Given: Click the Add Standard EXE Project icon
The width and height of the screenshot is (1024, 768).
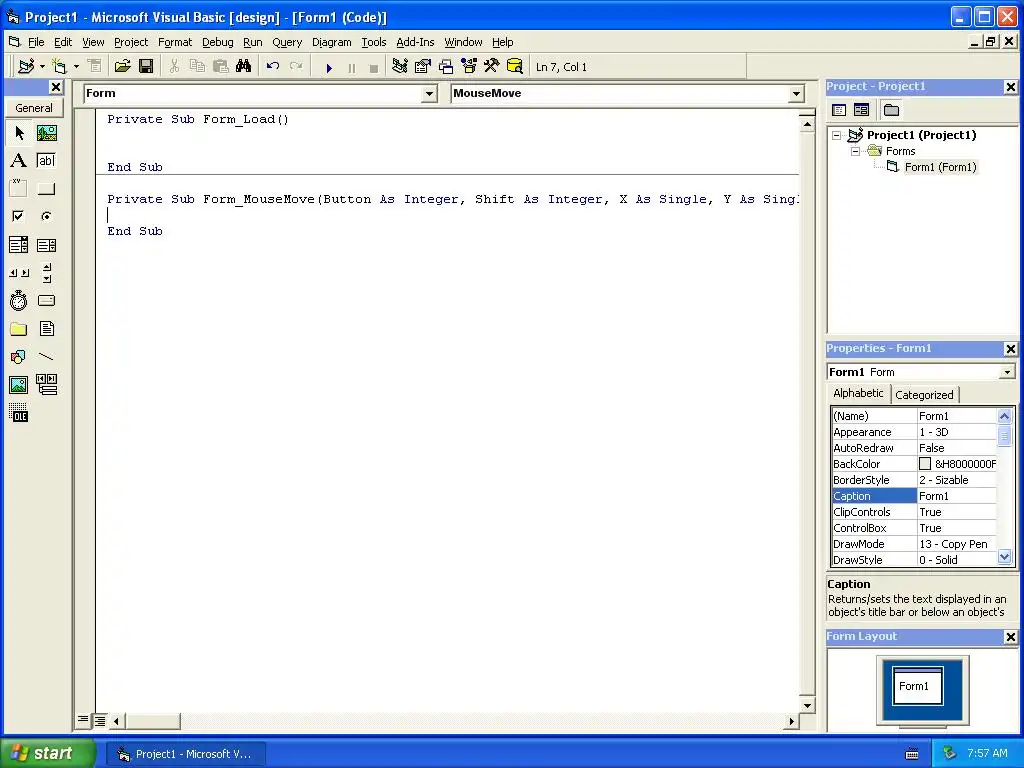Looking at the screenshot, I should (26, 67).
